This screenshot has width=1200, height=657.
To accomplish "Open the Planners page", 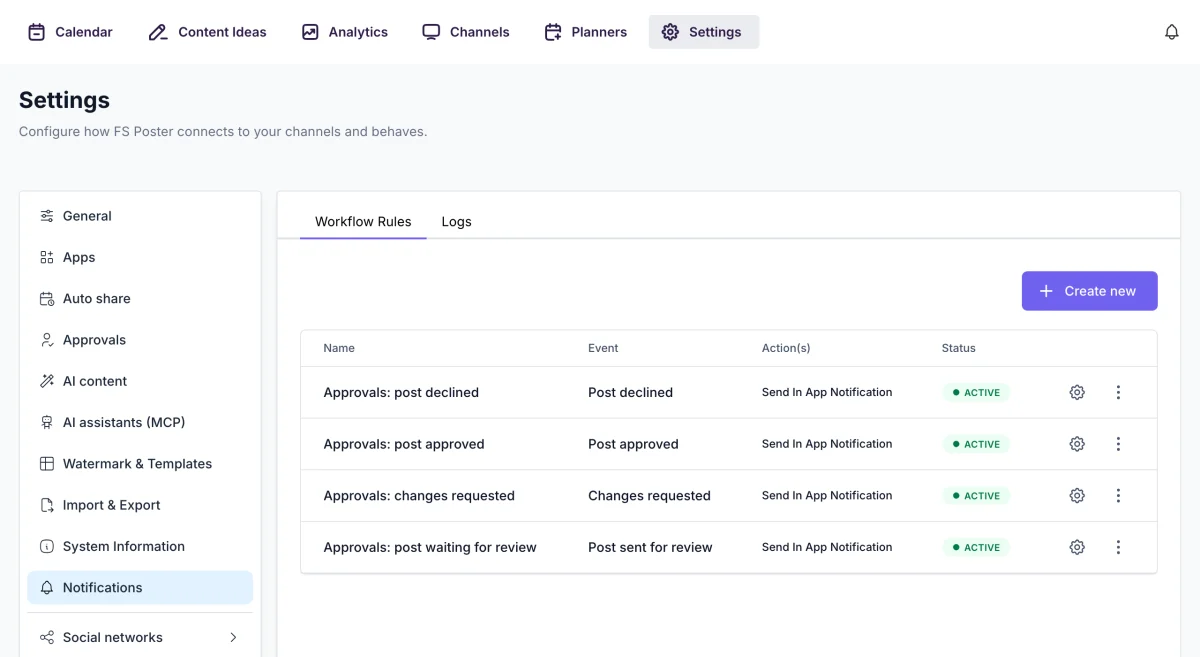I will tap(585, 32).
